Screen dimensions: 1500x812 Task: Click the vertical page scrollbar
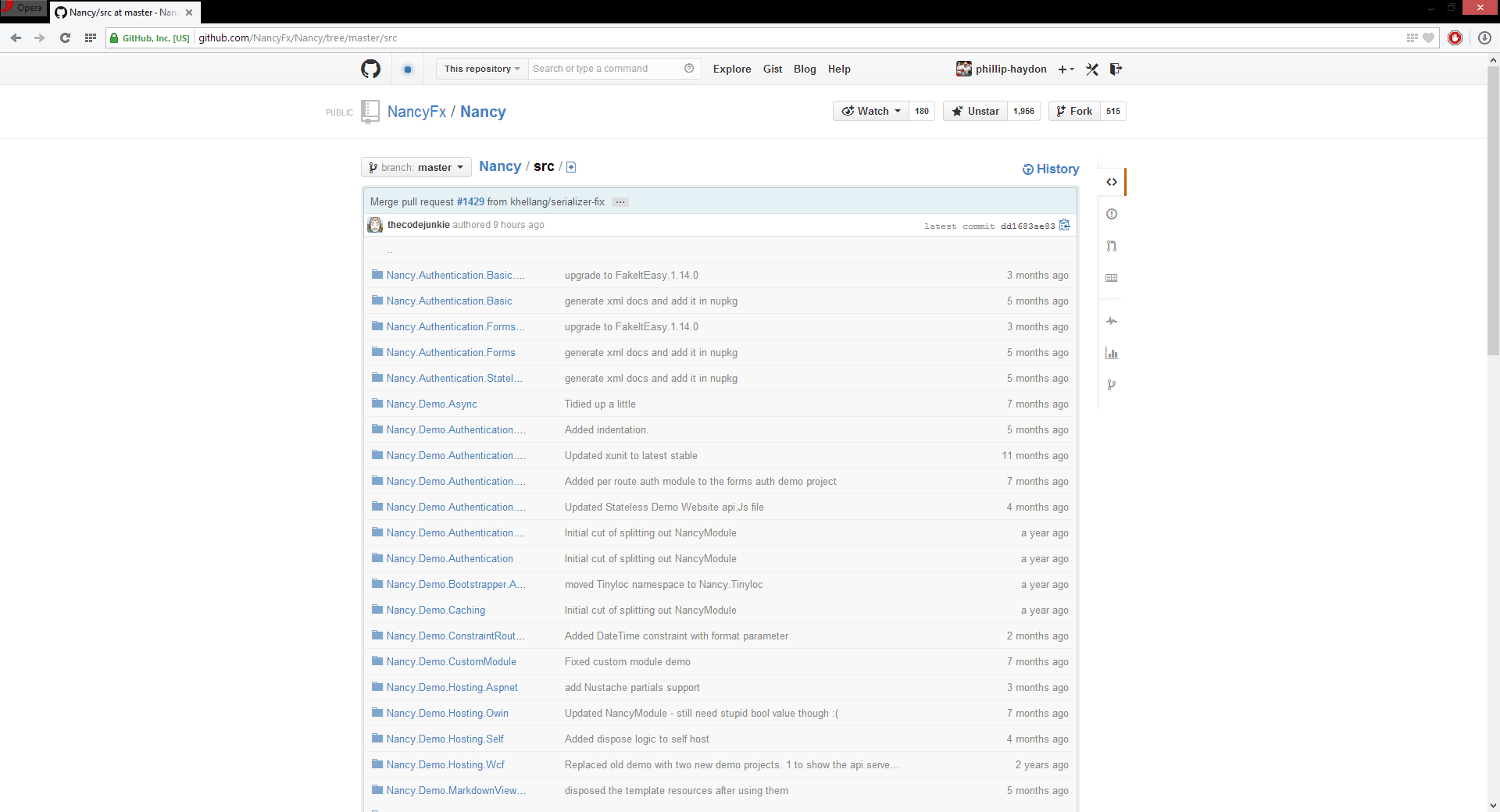coord(1493,211)
